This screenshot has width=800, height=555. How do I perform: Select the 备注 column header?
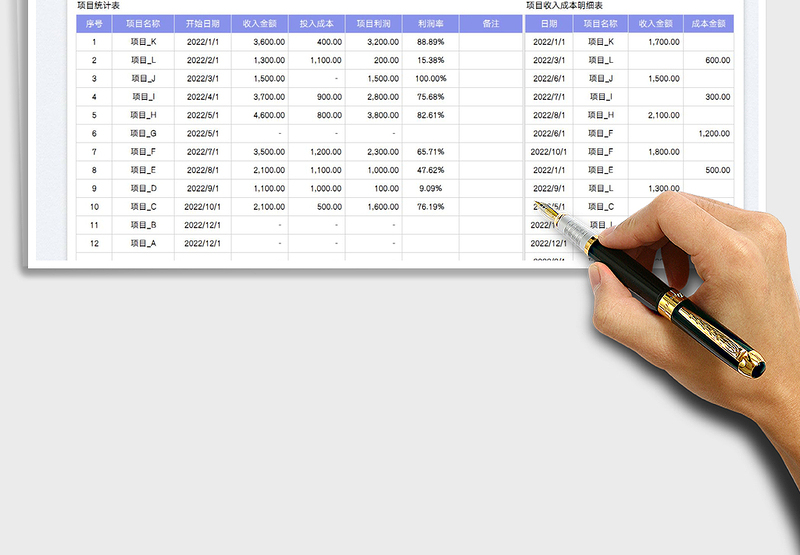(x=490, y=23)
